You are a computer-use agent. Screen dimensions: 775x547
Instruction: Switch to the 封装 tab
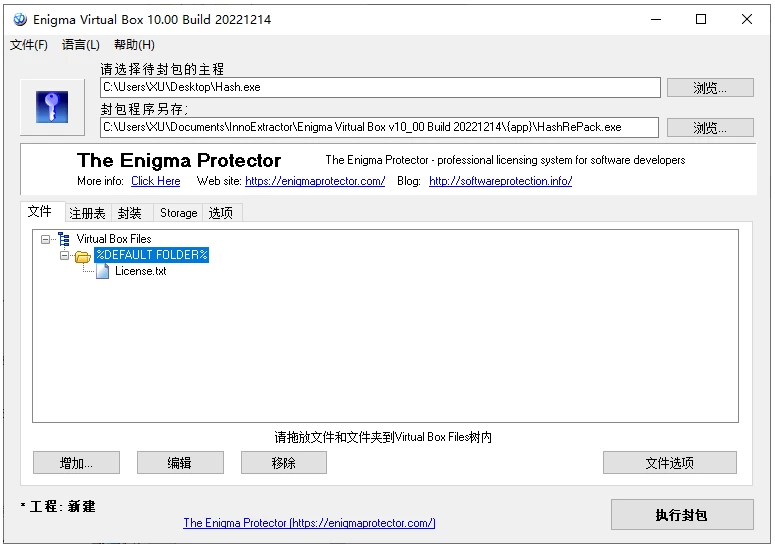130,213
